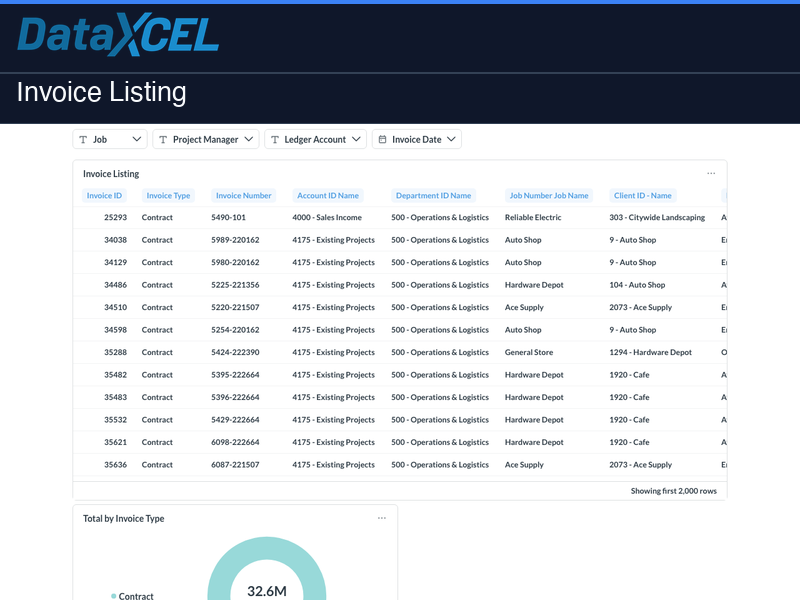Toggle sorting on the Invoice ID column
Viewport: 800px width, 600px height.
pos(104,195)
